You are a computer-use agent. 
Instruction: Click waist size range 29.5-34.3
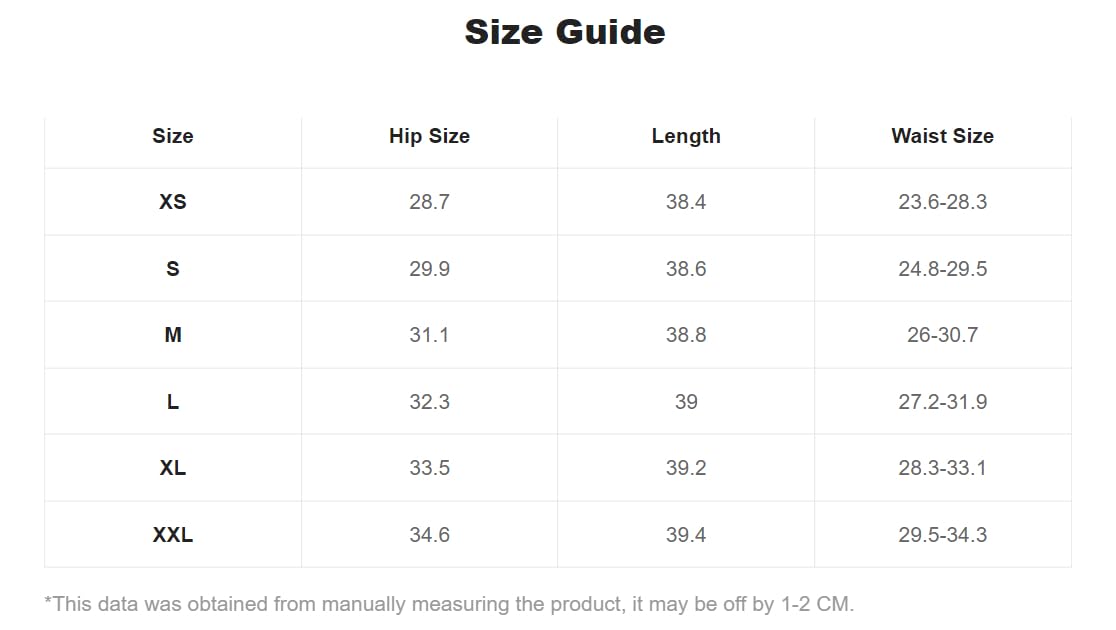(x=942, y=535)
